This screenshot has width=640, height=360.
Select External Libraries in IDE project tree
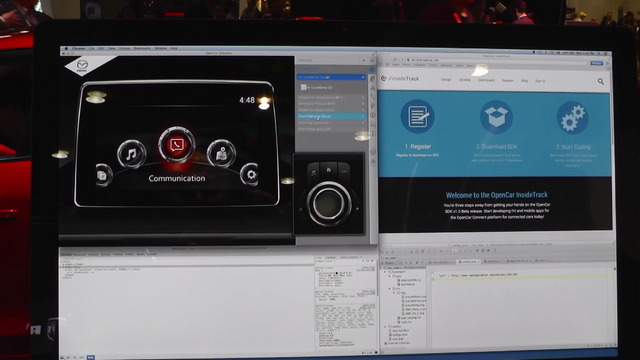(x=397, y=343)
